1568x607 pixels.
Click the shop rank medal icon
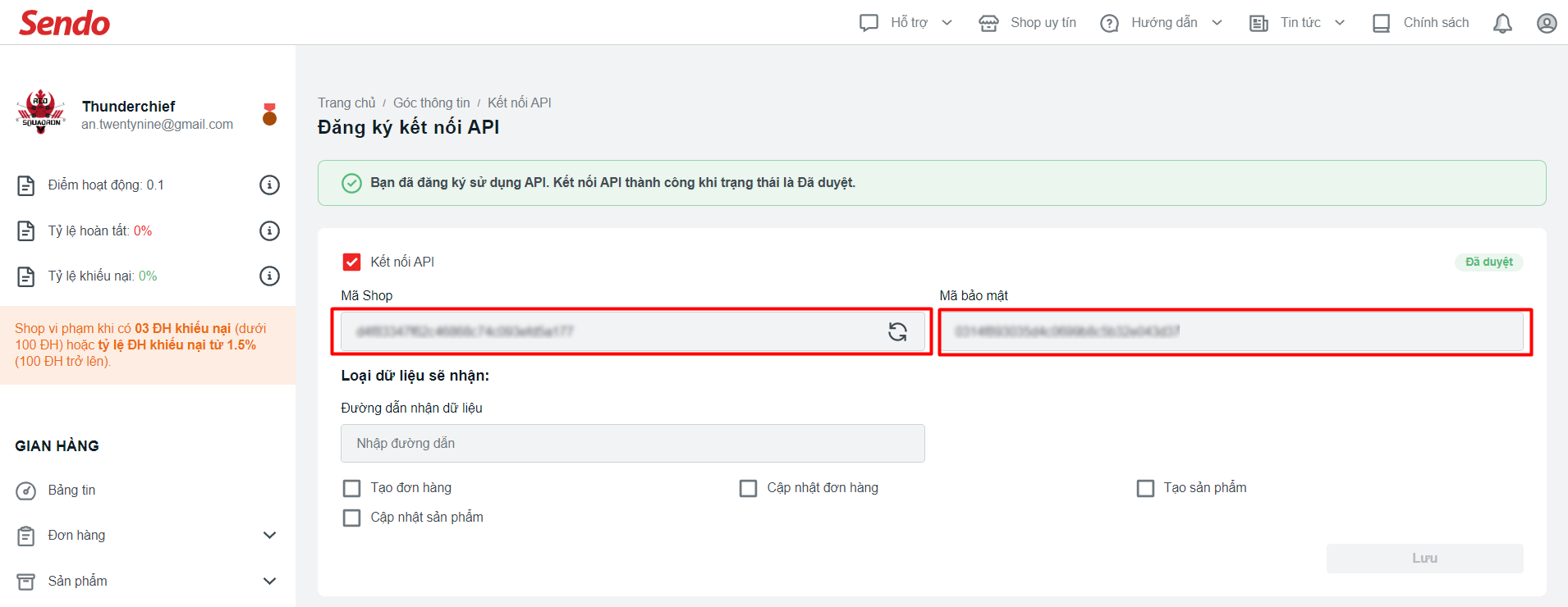point(269,114)
